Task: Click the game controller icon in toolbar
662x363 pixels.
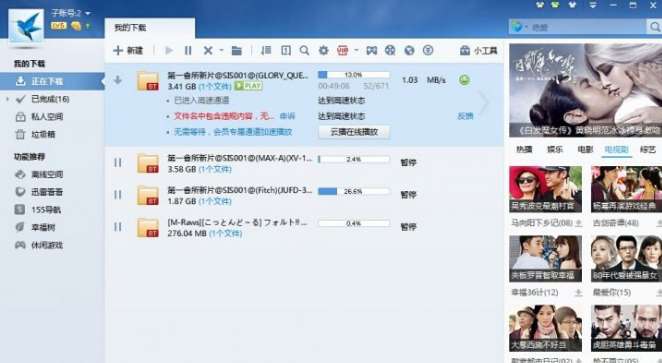Action: (x=372, y=51)
